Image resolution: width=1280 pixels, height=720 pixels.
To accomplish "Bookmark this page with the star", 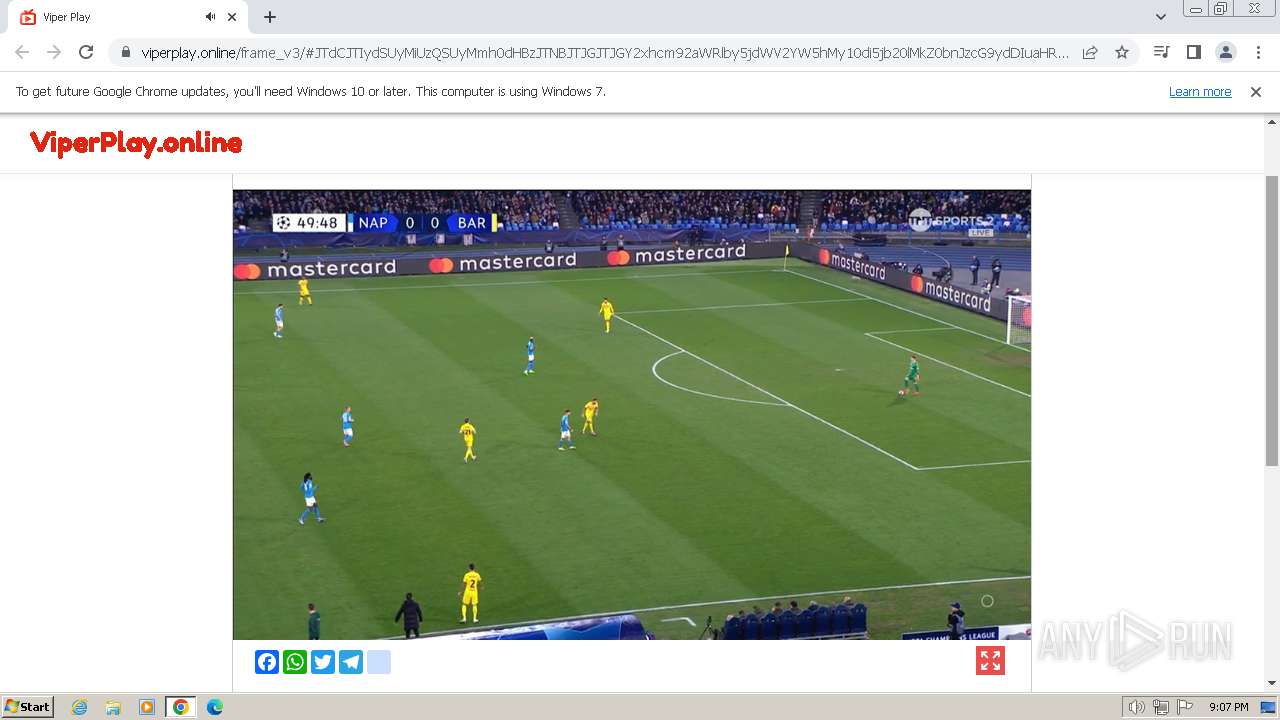I will pos(1122,52).
